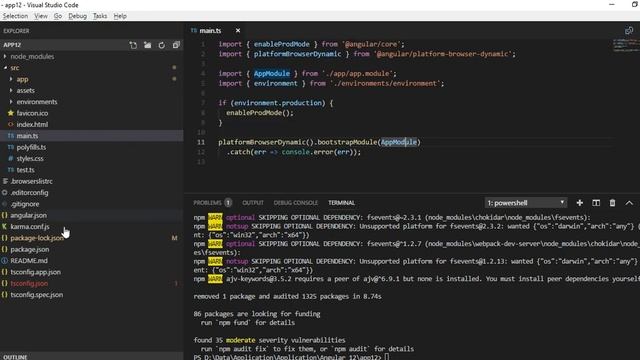The image size is (640, 360).
Task: Close the main.ts editor tab
Action: point(238,31)
